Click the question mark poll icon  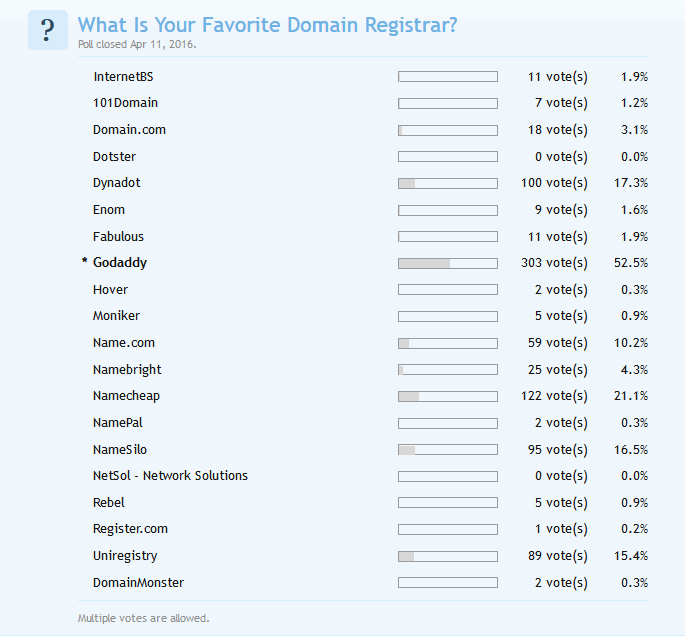(x=47, y=30)
